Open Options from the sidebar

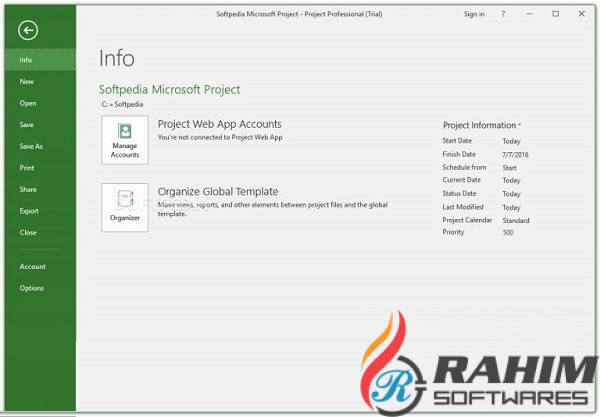click(41, 288)
